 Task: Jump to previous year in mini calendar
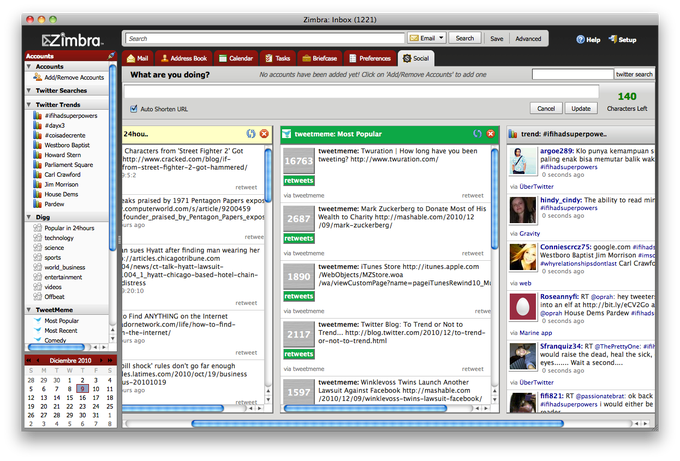click(x=29, y=360)
